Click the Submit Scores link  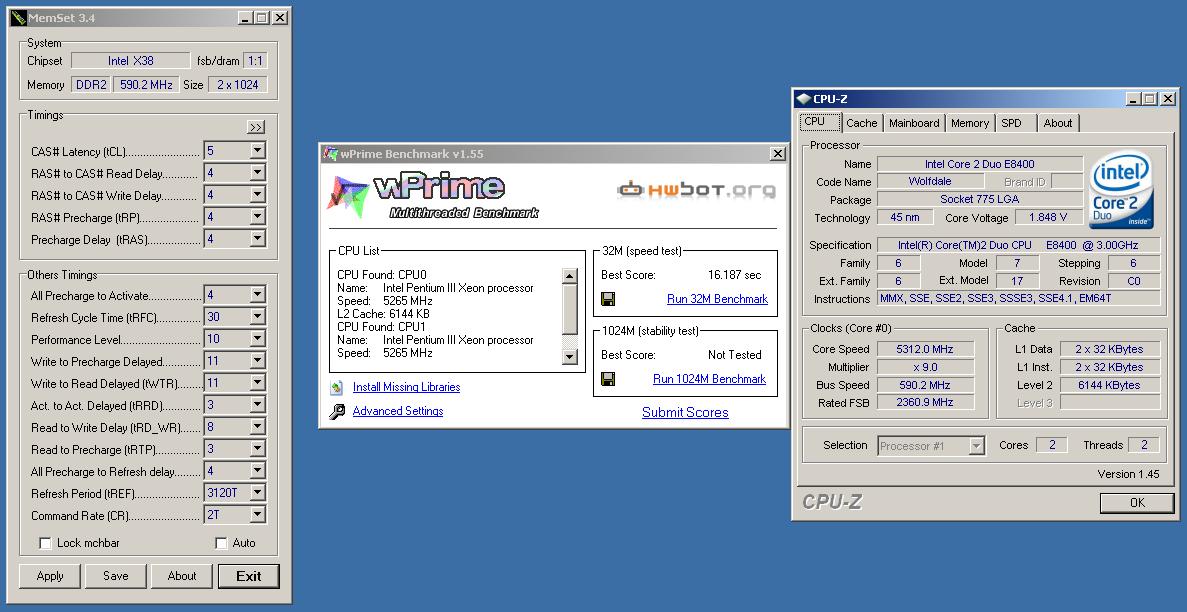685,413
